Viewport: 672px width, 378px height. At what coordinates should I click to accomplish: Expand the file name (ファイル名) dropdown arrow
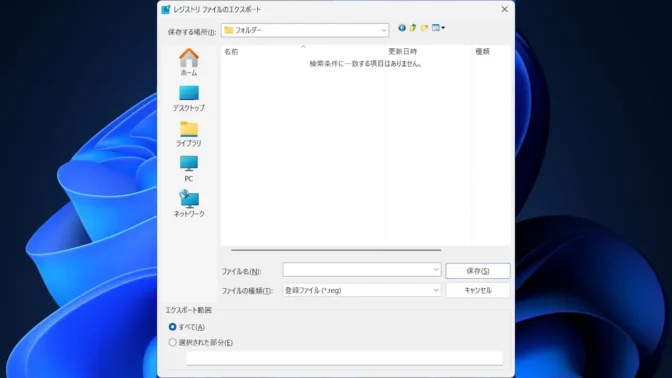(436, 270)
